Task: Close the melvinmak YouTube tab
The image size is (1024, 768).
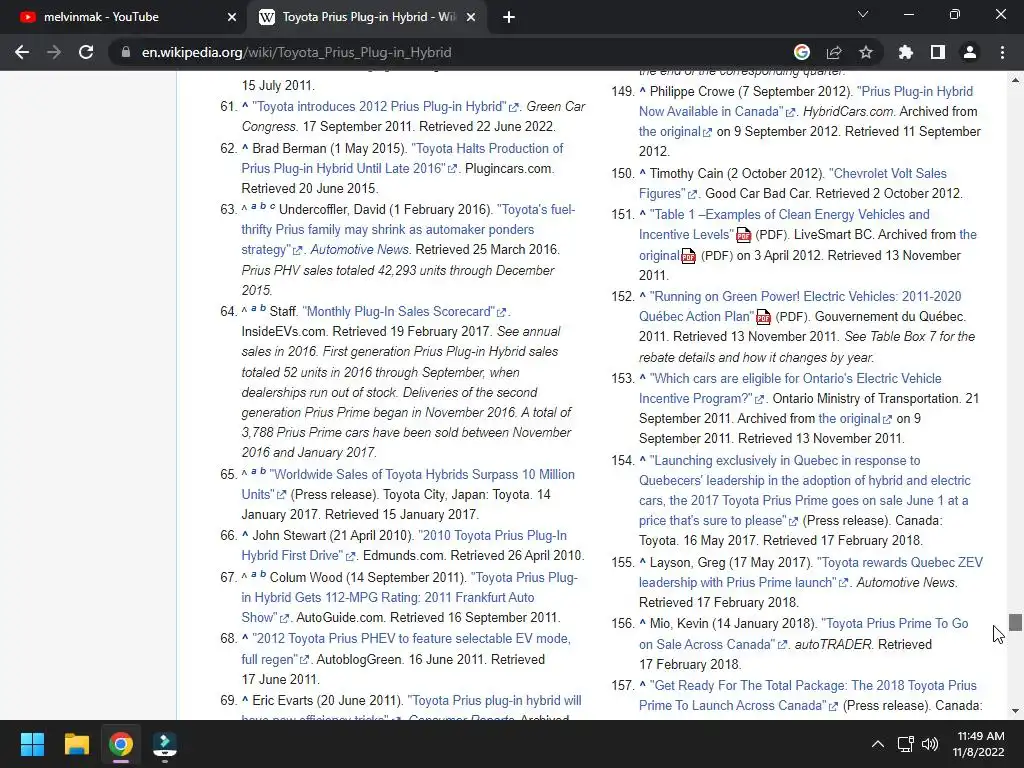Action: point(232,17)
